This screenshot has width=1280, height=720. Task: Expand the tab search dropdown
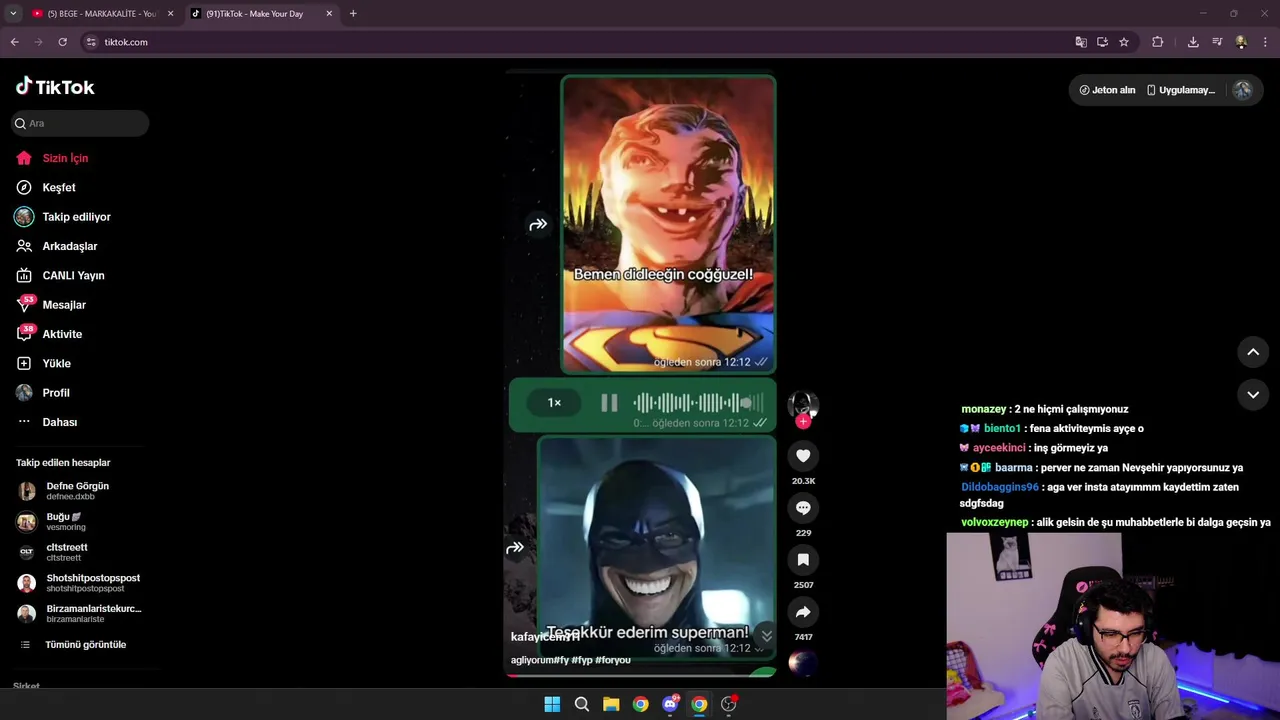13,14
